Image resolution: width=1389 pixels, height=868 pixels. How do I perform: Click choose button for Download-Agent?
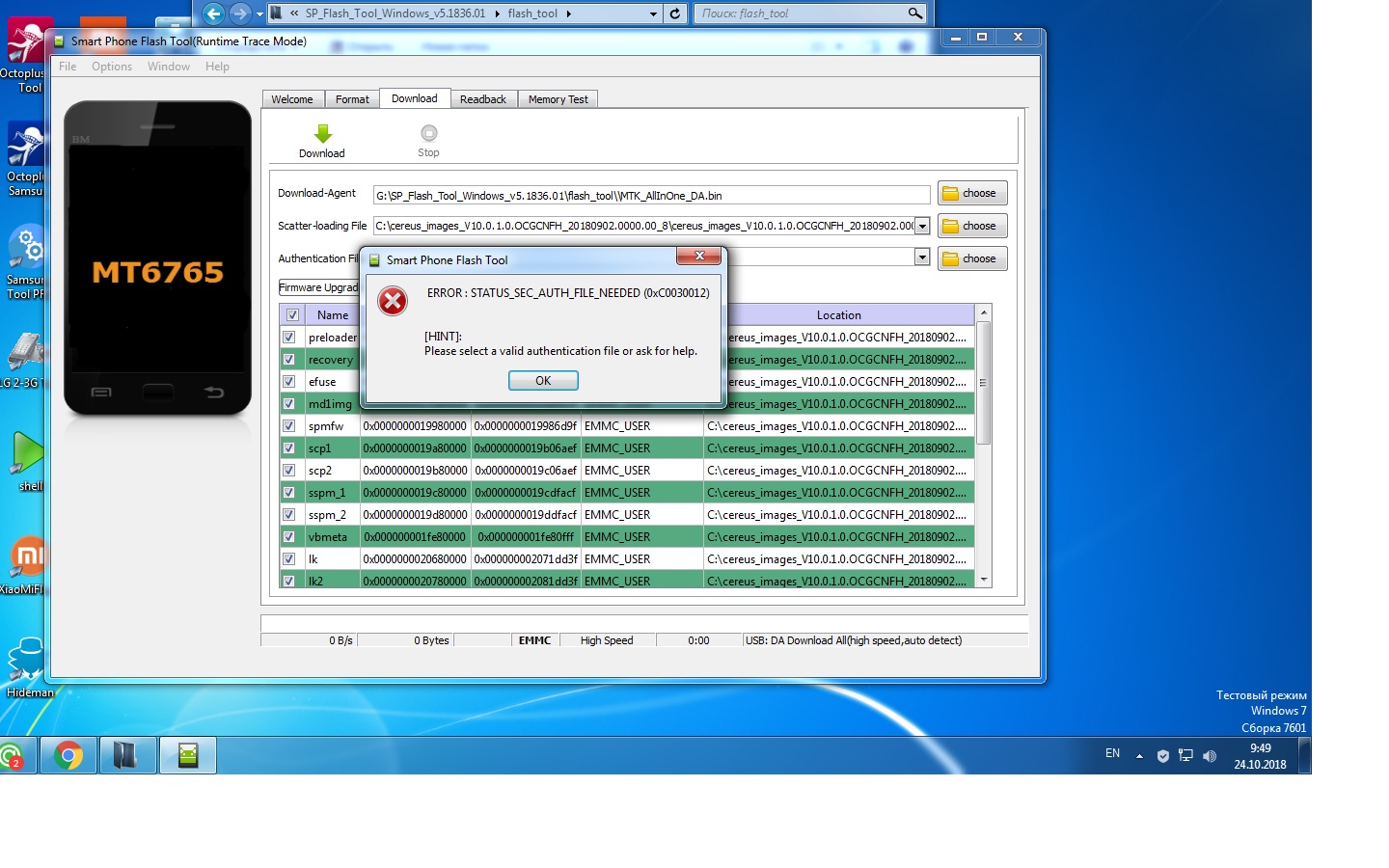point(972,193)
